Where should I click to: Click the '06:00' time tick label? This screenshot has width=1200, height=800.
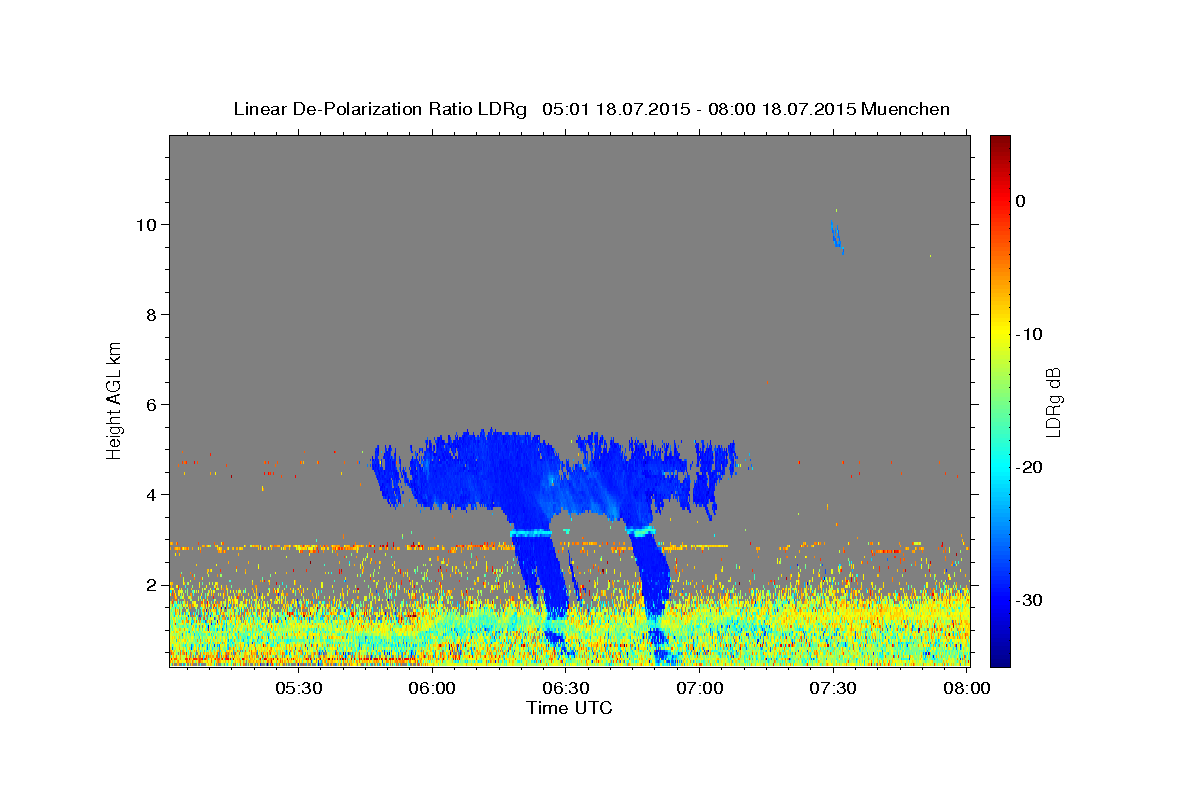[432, 688]
